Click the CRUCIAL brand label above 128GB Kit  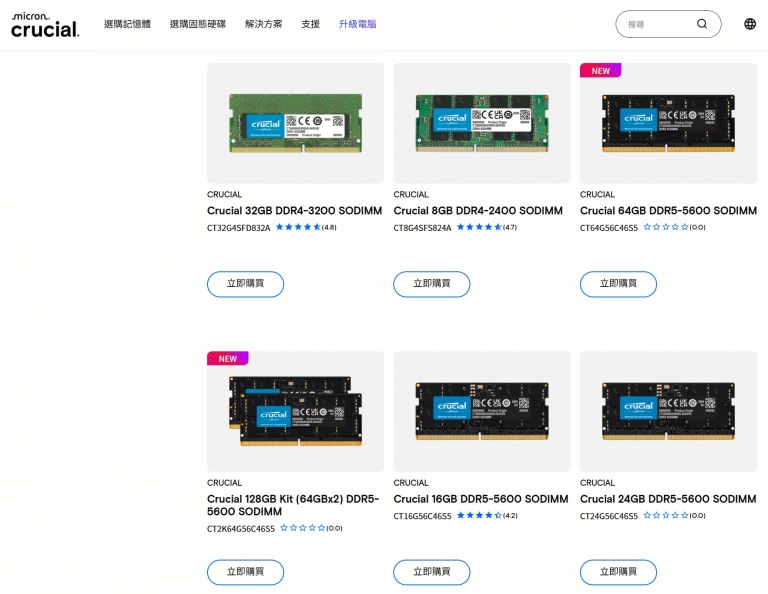224,483
